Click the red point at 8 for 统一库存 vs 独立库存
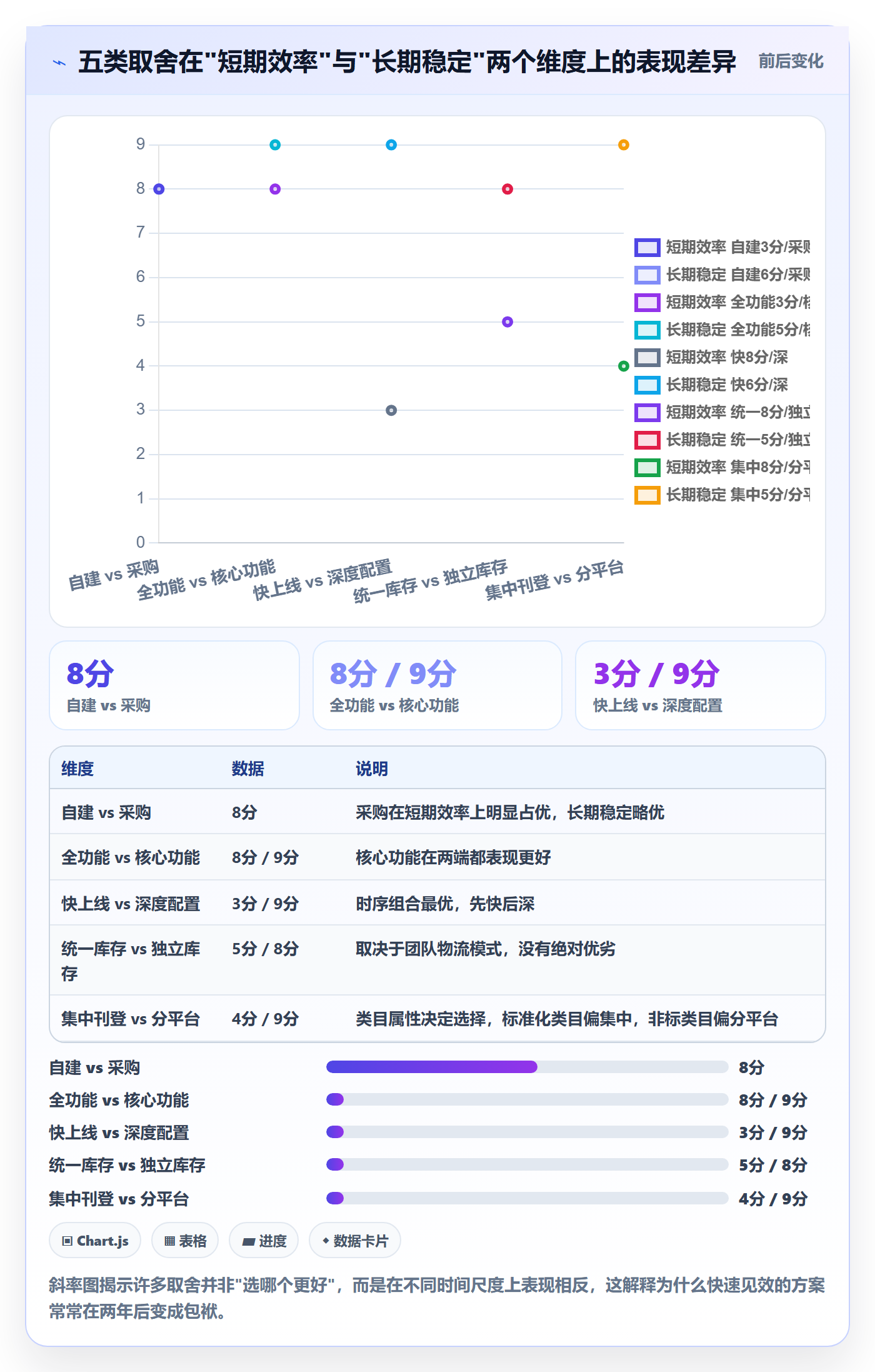This screenshot has height=1372, width=875. (x=507, y=189)
